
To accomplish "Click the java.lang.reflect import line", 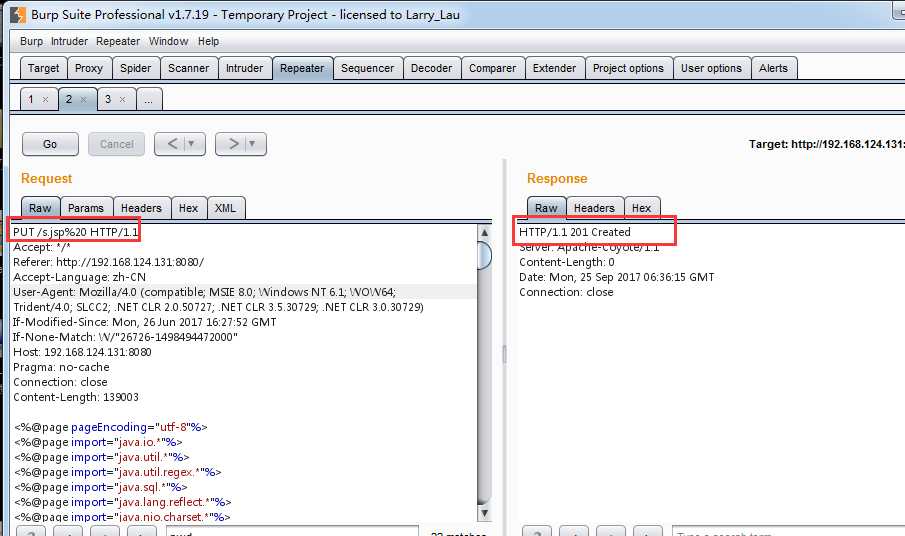I will coord(123,502).
